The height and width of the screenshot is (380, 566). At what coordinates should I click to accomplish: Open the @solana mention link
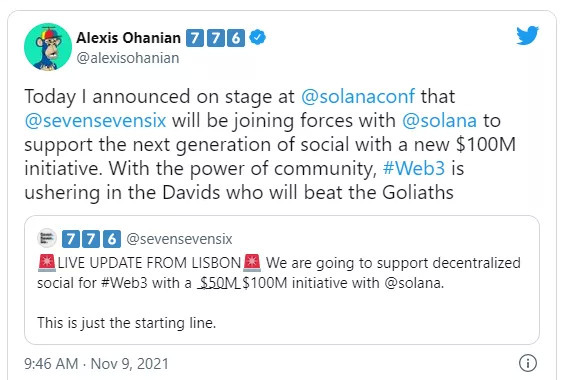pos(439,121)
